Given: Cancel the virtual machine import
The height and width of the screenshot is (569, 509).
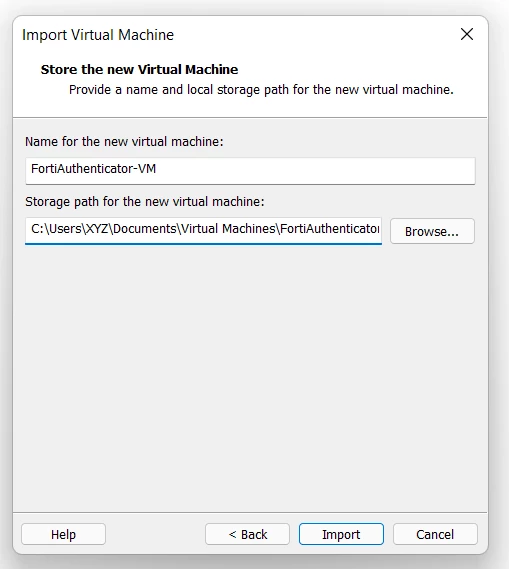Looking at the screenshot, I should click(x=435, y=534).
